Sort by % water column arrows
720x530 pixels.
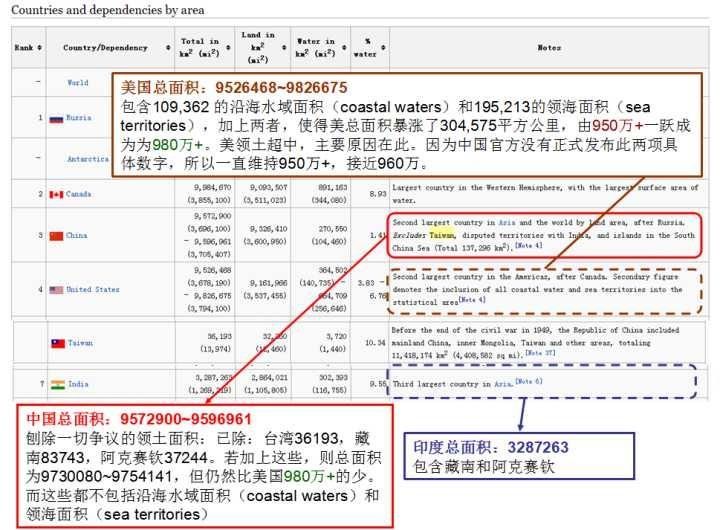point(383,48)
